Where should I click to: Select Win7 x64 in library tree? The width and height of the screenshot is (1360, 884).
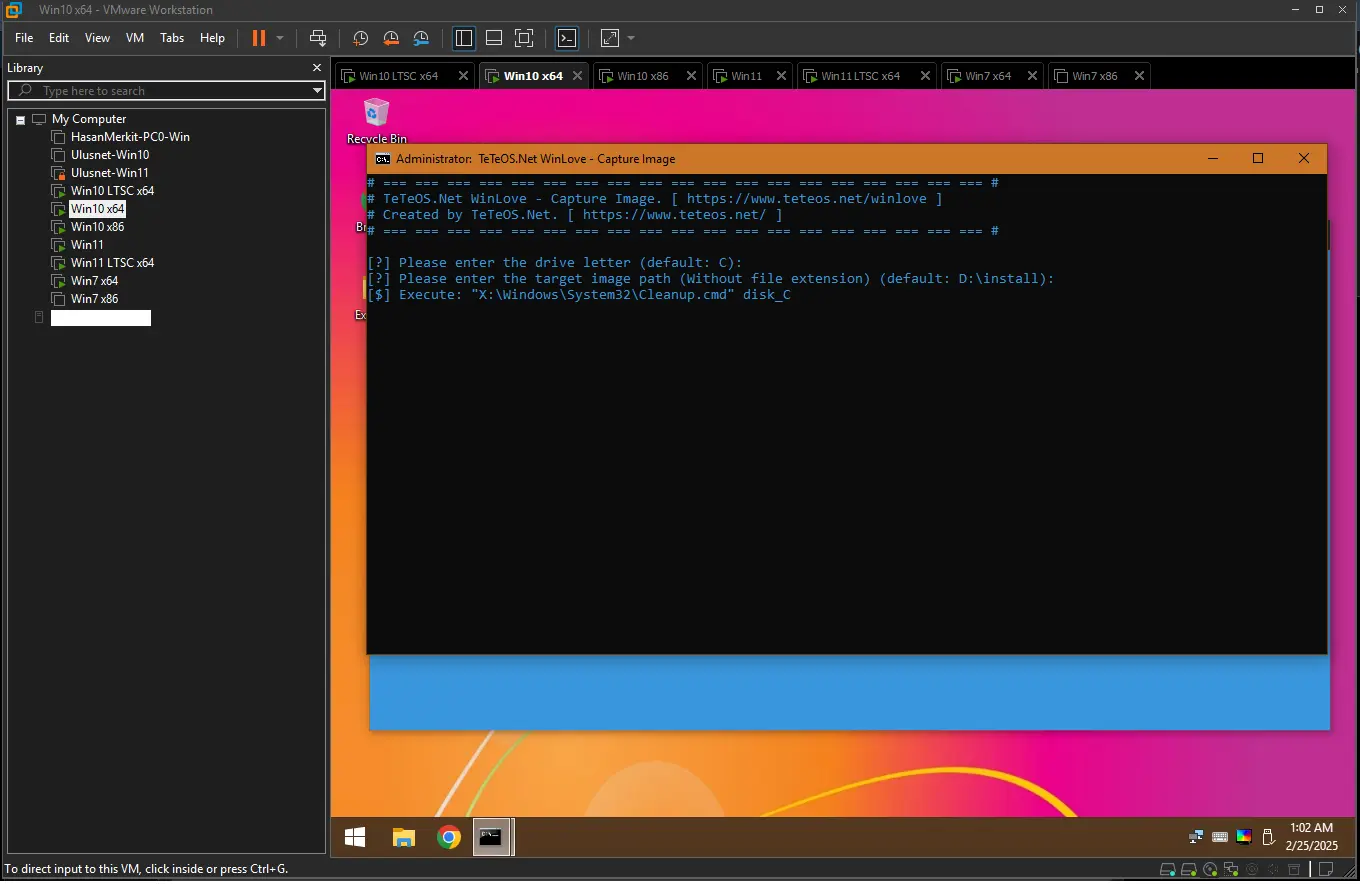(94, 281)
